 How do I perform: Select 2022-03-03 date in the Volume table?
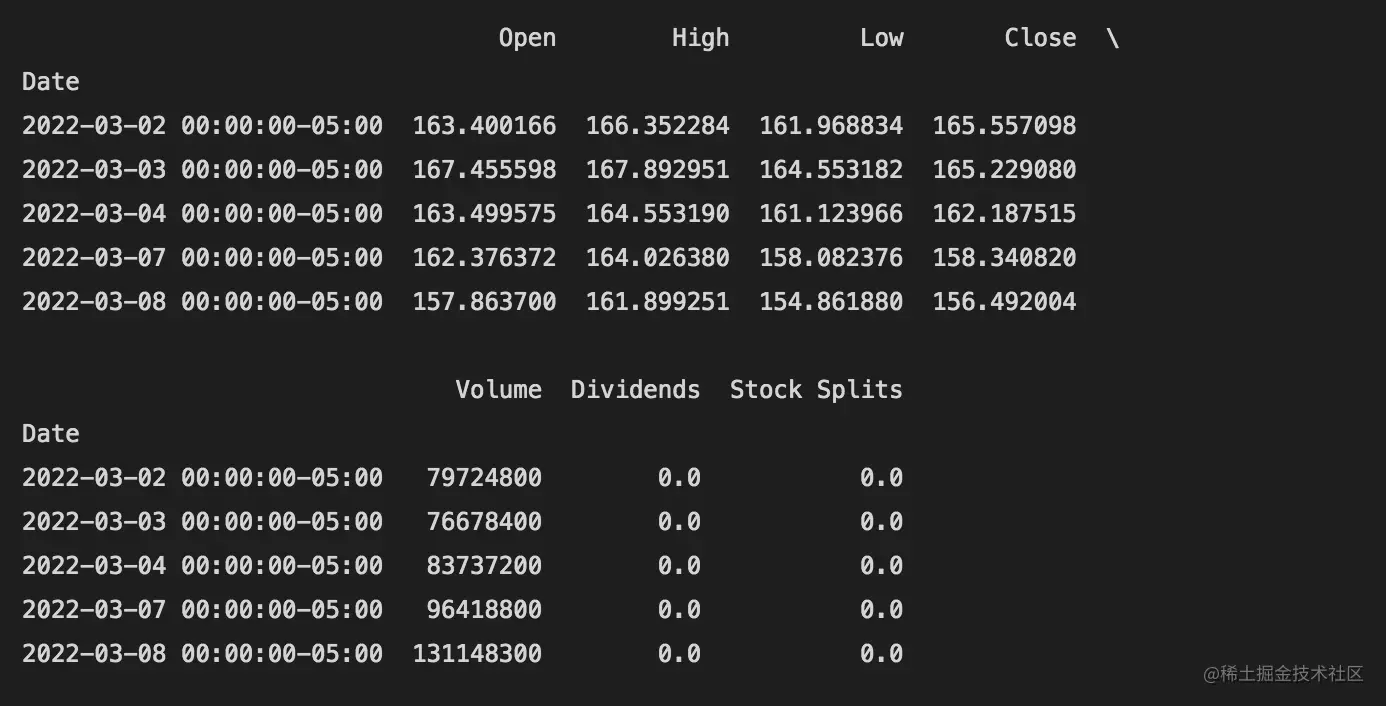tap(202, 522)
